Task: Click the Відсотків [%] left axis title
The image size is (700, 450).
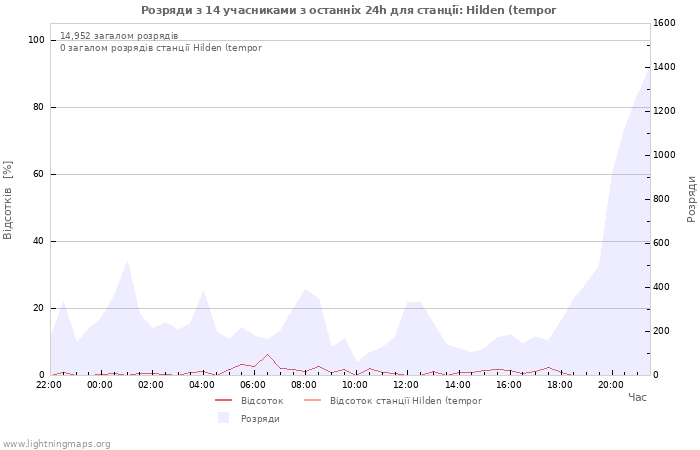Action: coord(8,200)
